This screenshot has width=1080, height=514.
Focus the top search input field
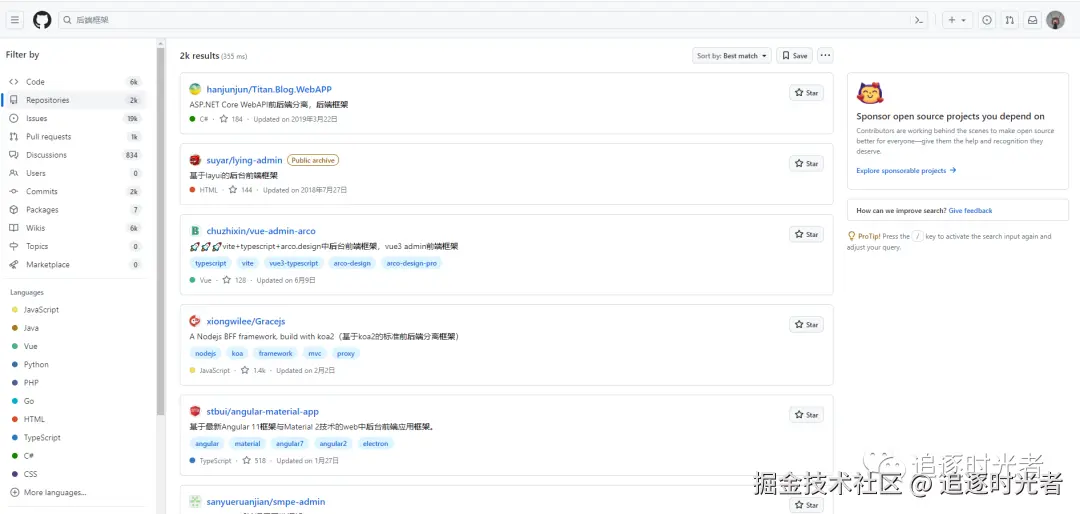[x=495, y=20]
